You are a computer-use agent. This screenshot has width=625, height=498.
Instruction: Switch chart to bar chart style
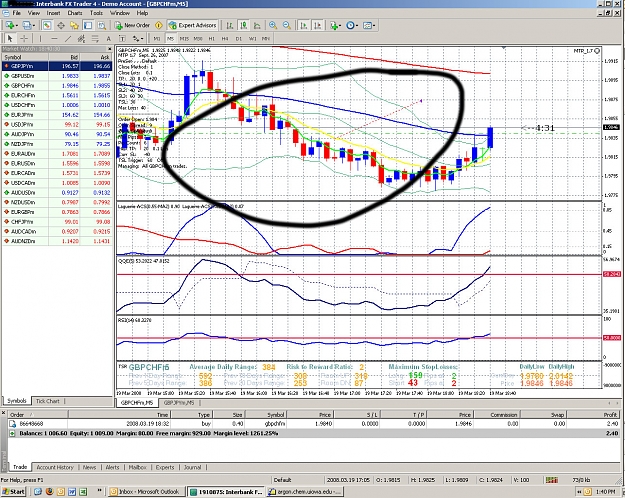tap(230, 25)
